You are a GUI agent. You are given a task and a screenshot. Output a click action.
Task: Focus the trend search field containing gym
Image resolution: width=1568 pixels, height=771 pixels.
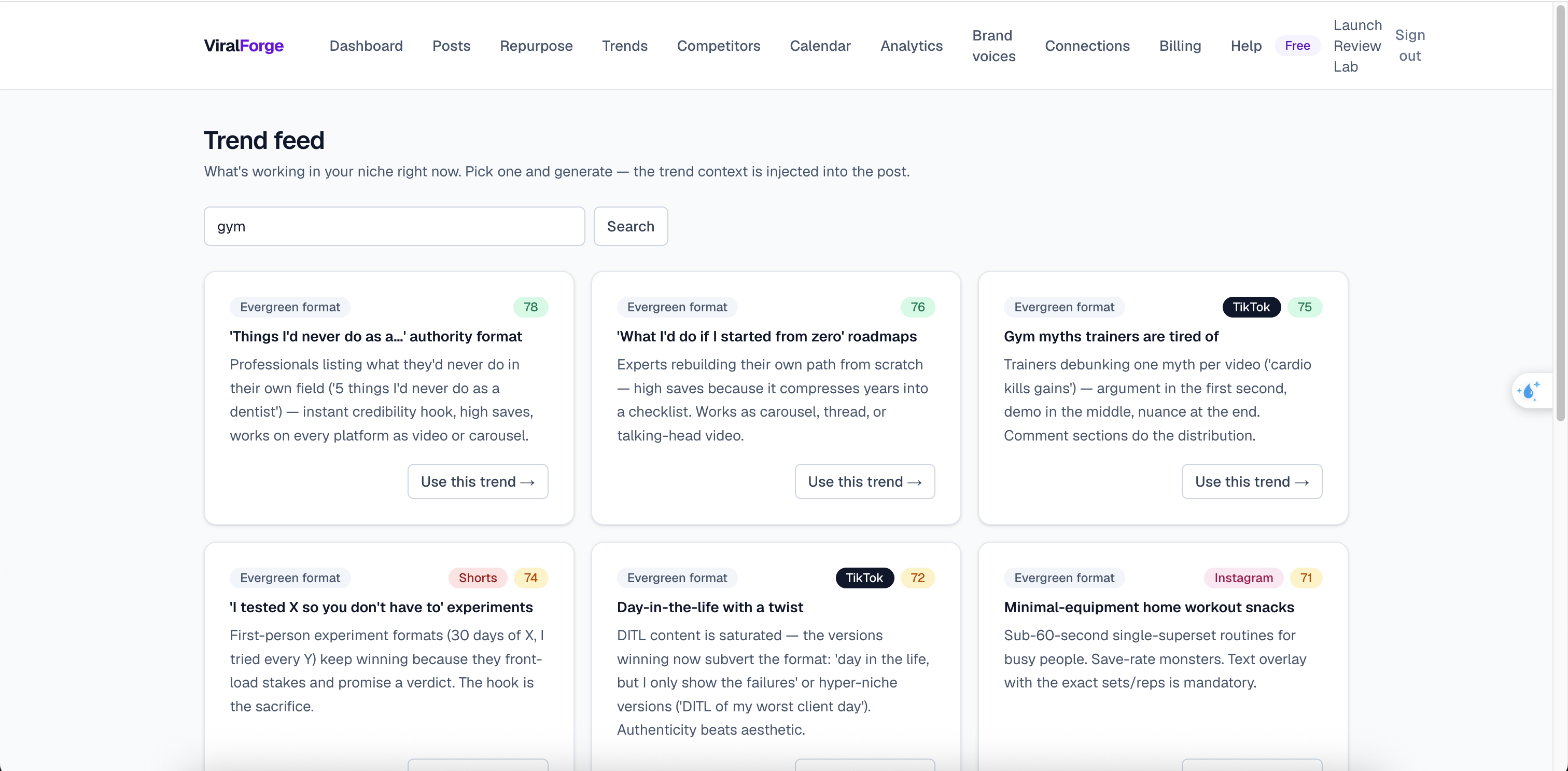394,227
